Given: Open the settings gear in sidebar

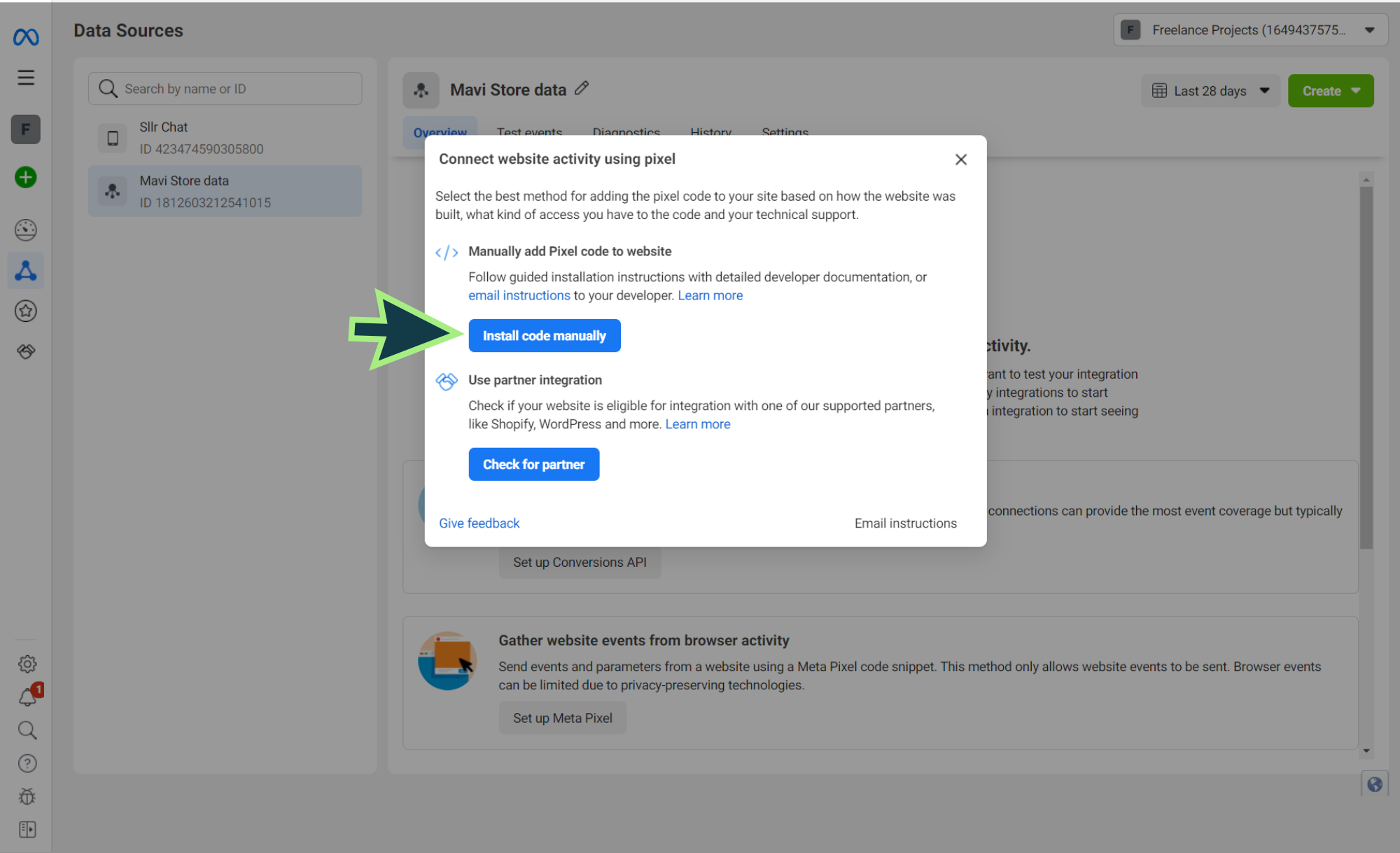Looking at the screenshot, I should coord(27,663).
